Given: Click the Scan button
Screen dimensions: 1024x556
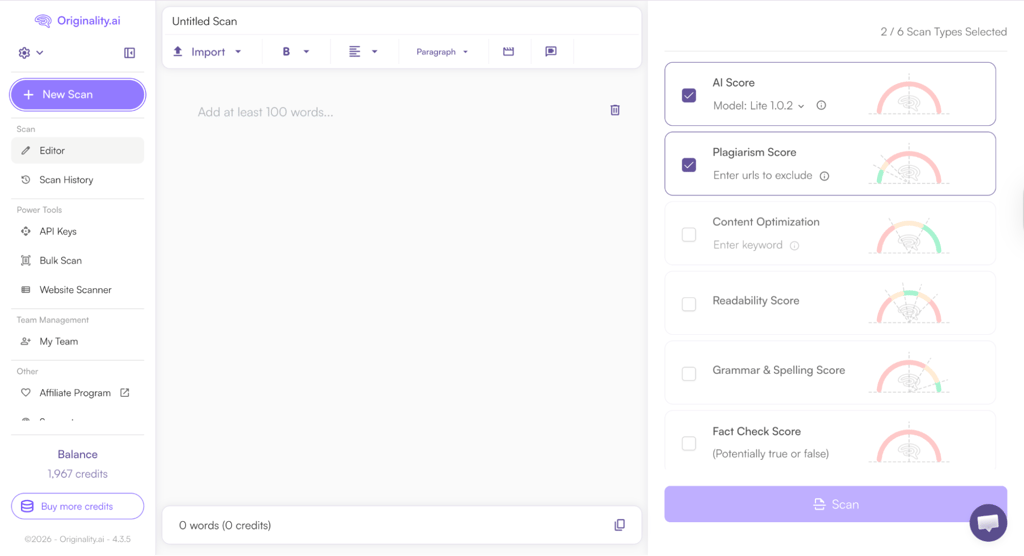Looking at the screenshot, I should point(835,504).
